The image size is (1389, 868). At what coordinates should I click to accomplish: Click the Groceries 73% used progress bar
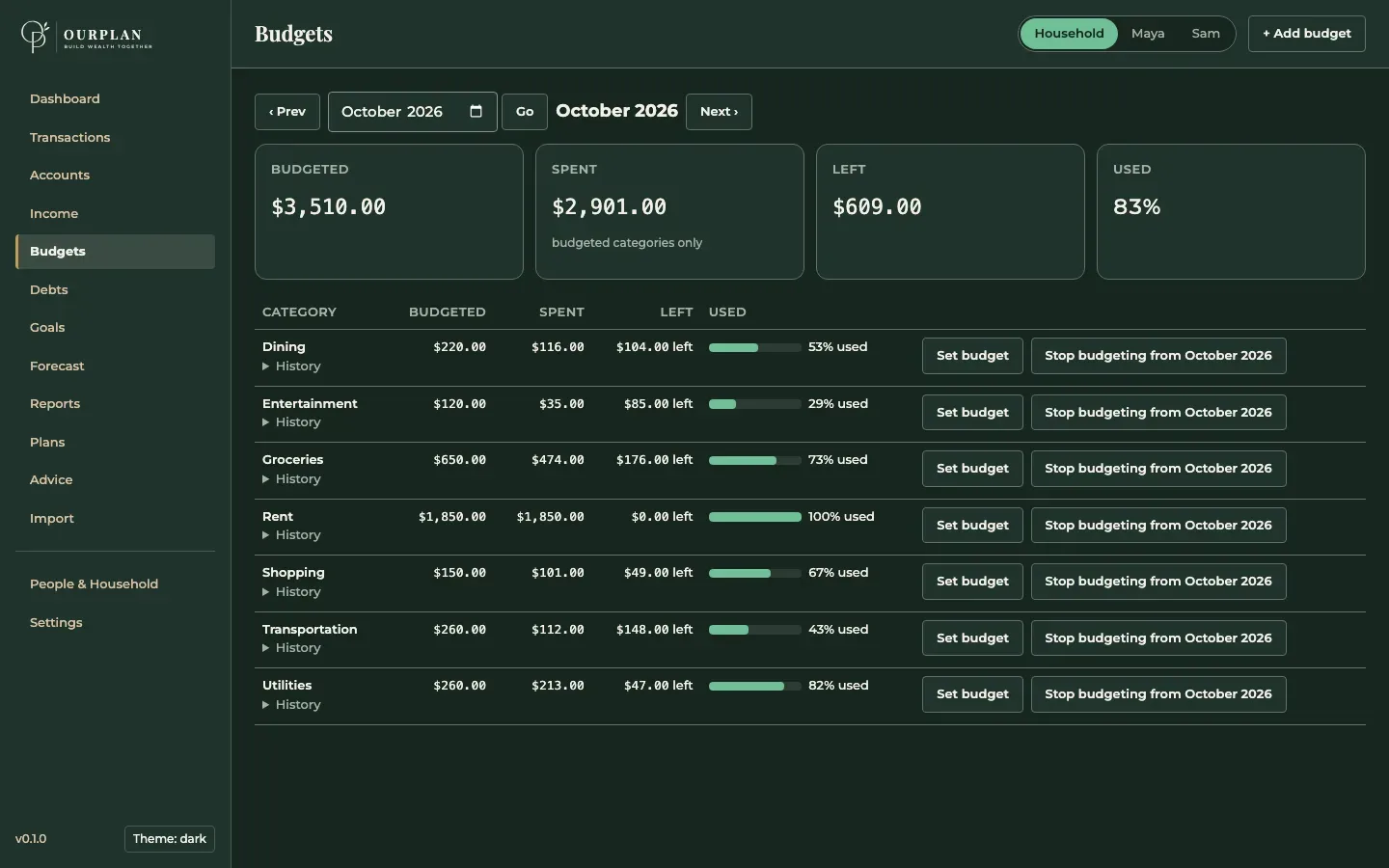click(755, 461)
